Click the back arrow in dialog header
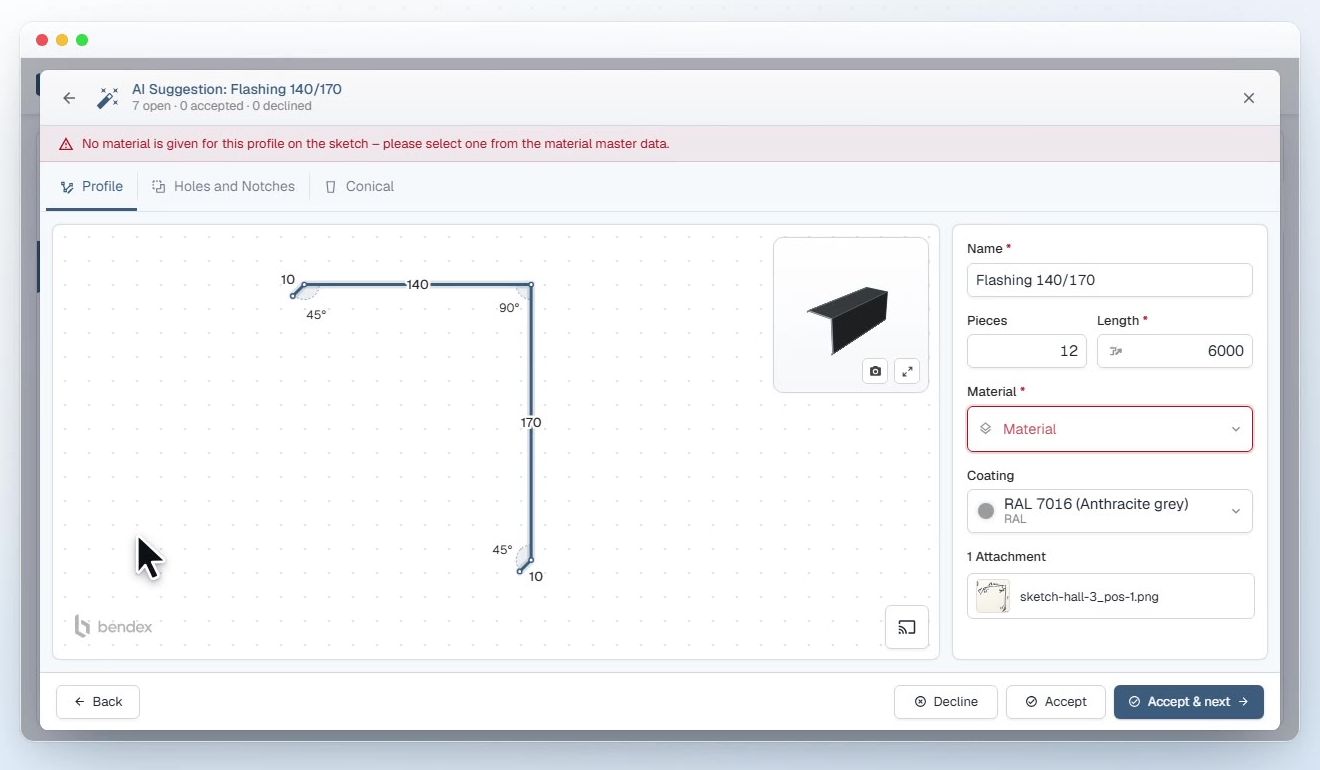The width and height of the screenshot is (1320, 770). point(69,98)
